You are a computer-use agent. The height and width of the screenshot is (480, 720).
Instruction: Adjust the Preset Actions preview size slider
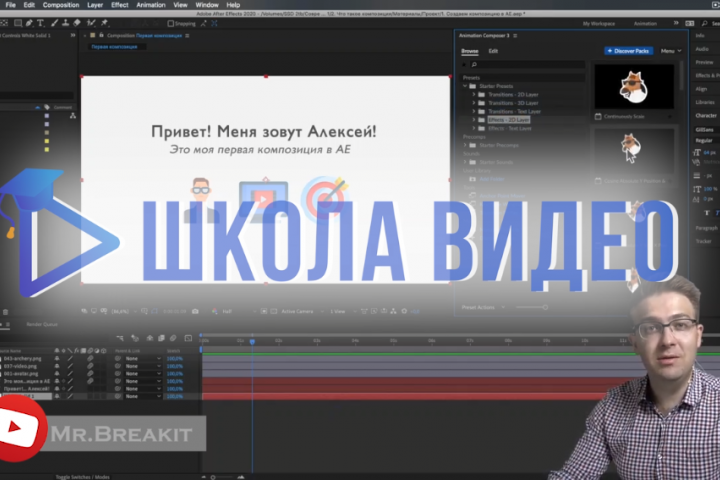coord(545,307)
